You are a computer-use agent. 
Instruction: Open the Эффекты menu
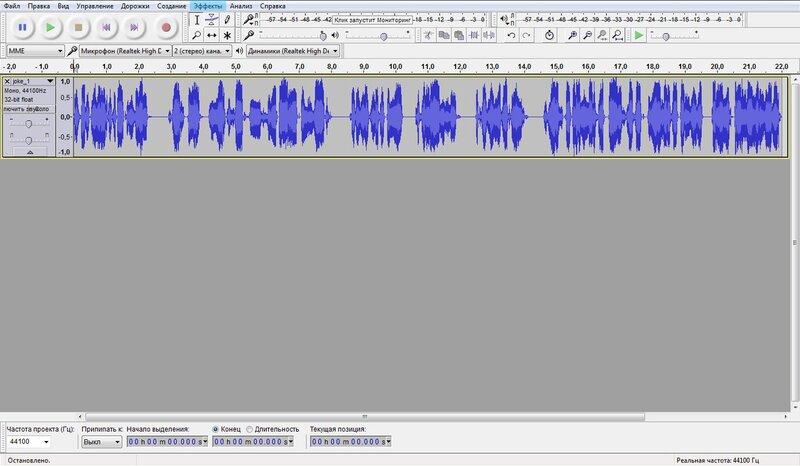click(x=207, y=6)
